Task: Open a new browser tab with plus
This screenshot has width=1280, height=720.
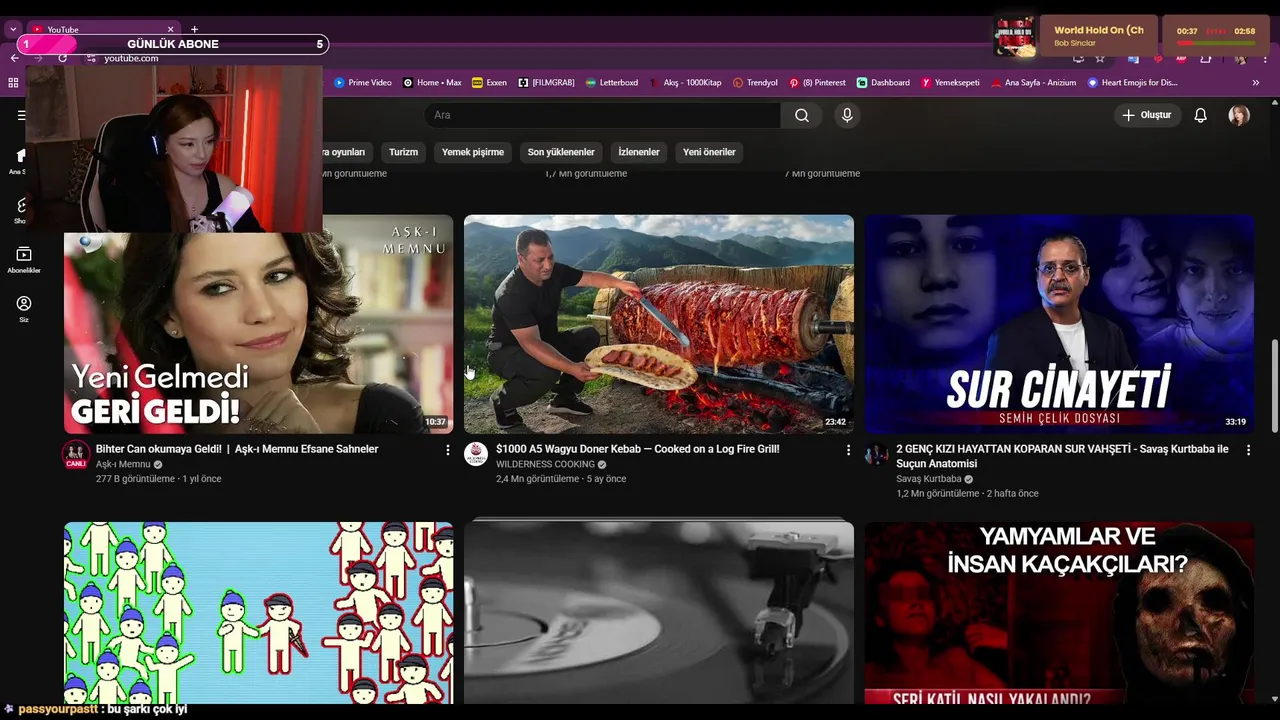Action: tap(194, 29)
